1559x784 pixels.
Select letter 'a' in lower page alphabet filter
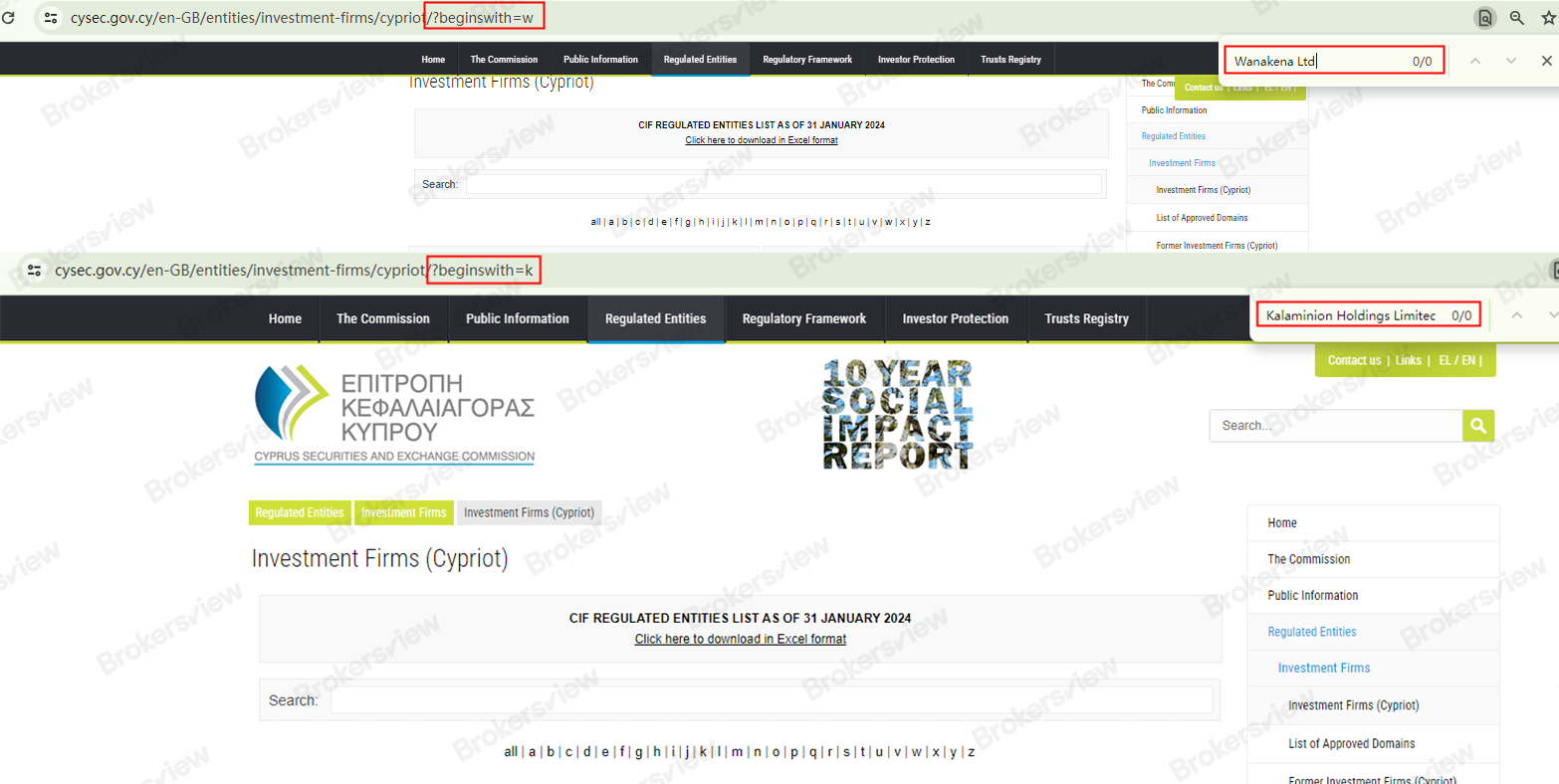point(533,752)
